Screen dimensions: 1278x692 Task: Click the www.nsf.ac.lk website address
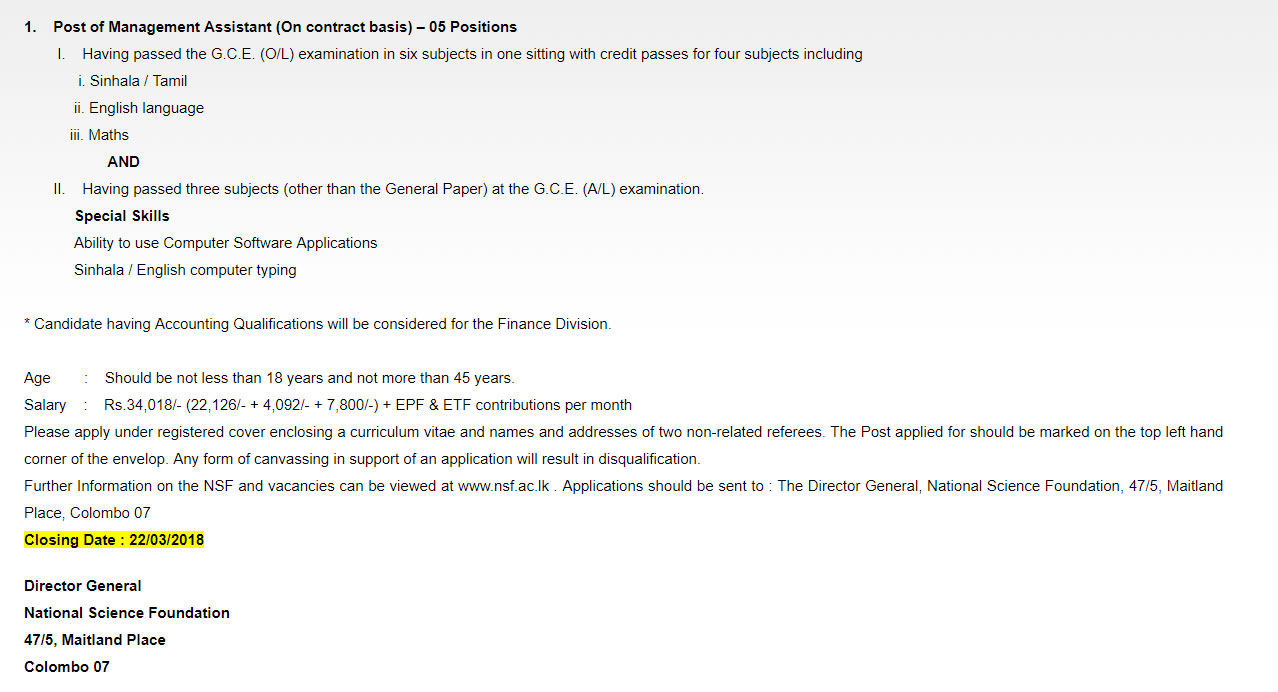[504, 486]
